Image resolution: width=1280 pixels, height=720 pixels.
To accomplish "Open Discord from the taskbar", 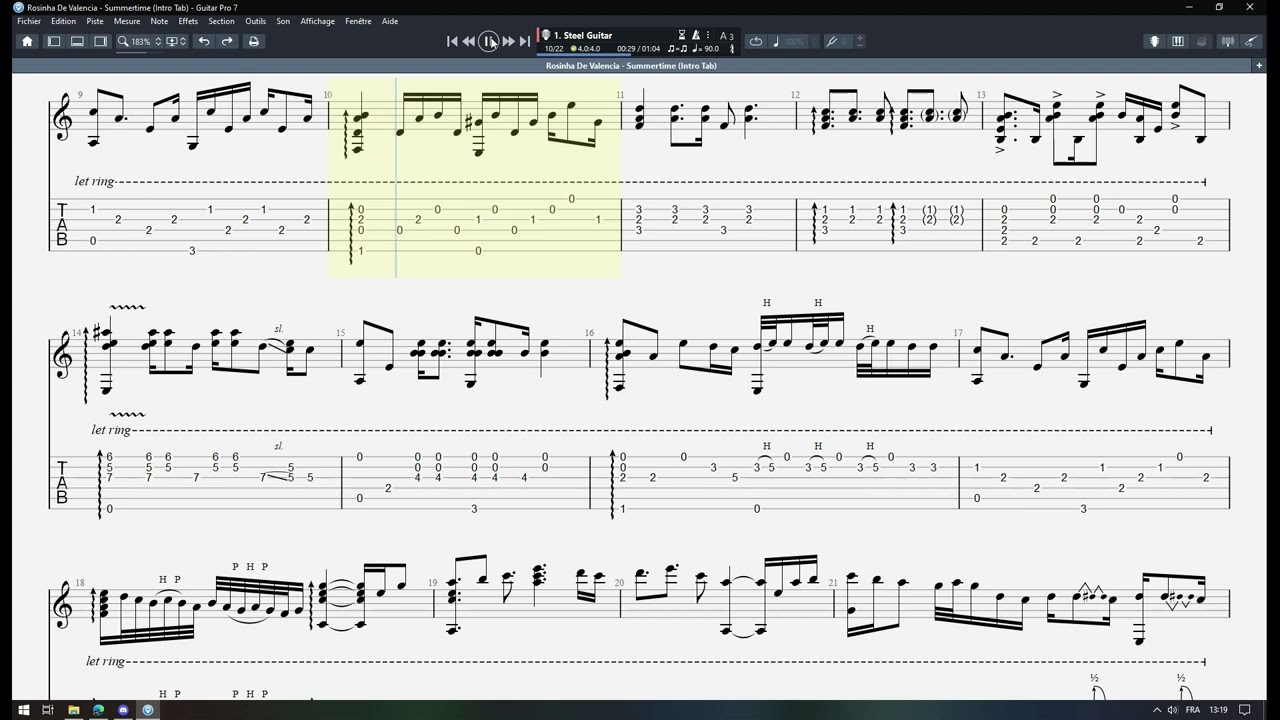I will point(123,710).
